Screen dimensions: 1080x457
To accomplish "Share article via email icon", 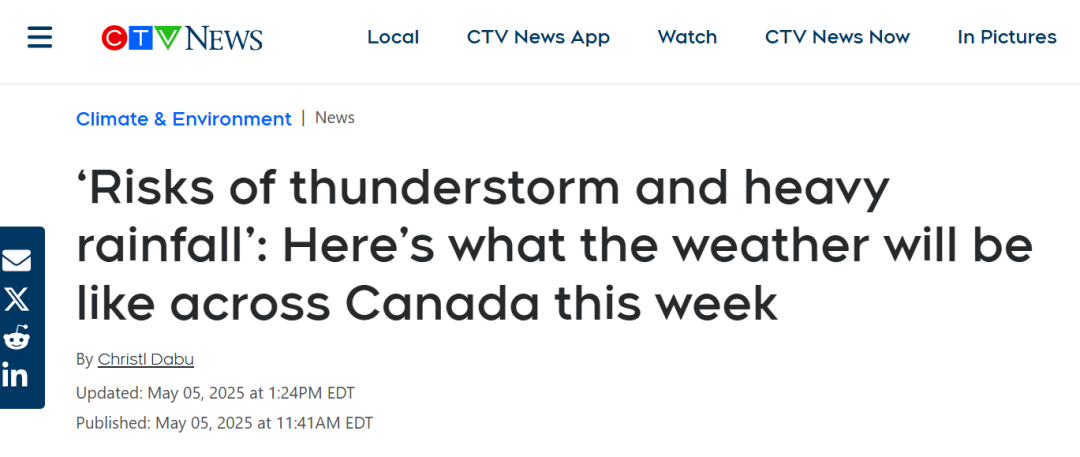I will 17,261.
